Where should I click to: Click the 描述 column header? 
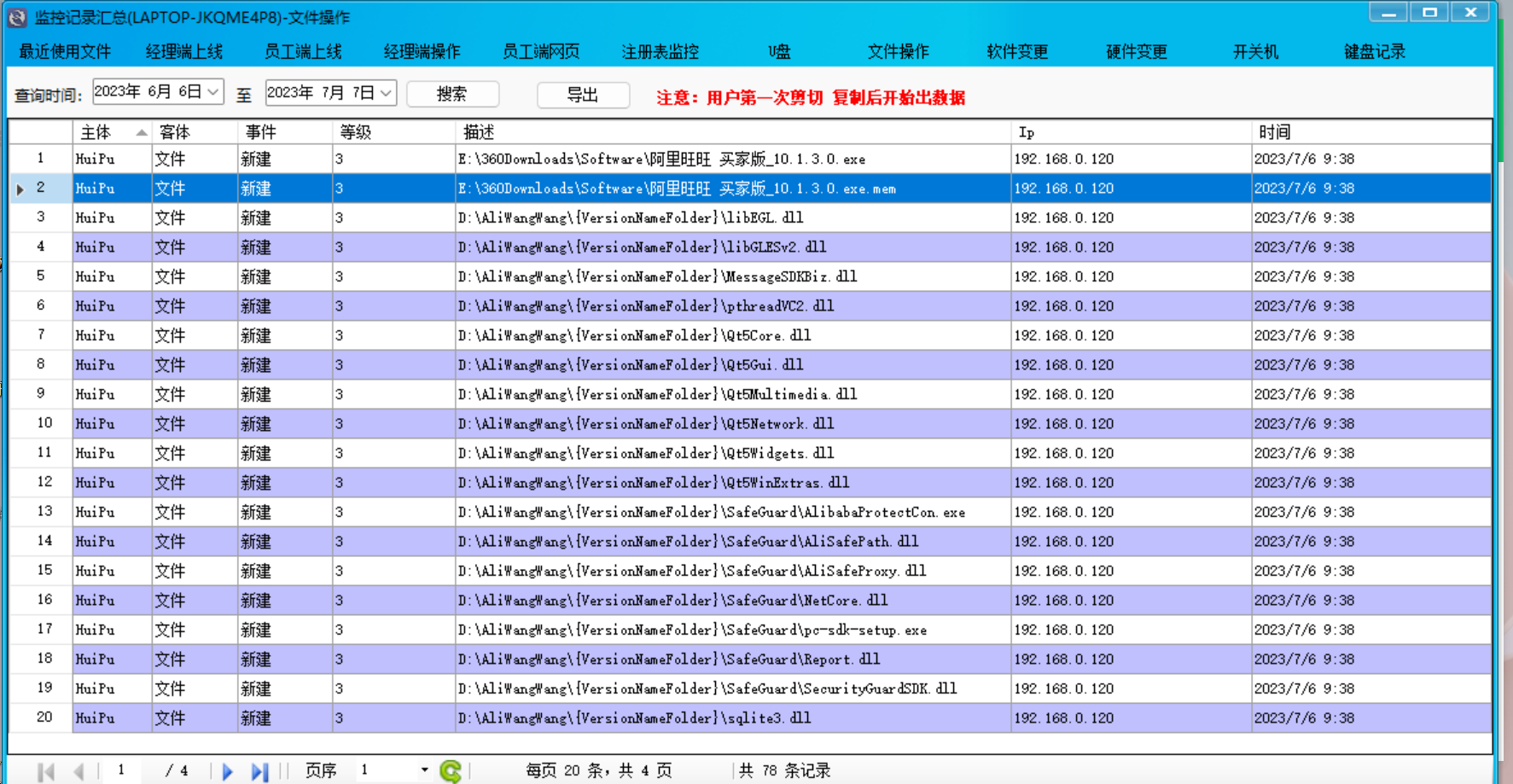click(732, 132)
